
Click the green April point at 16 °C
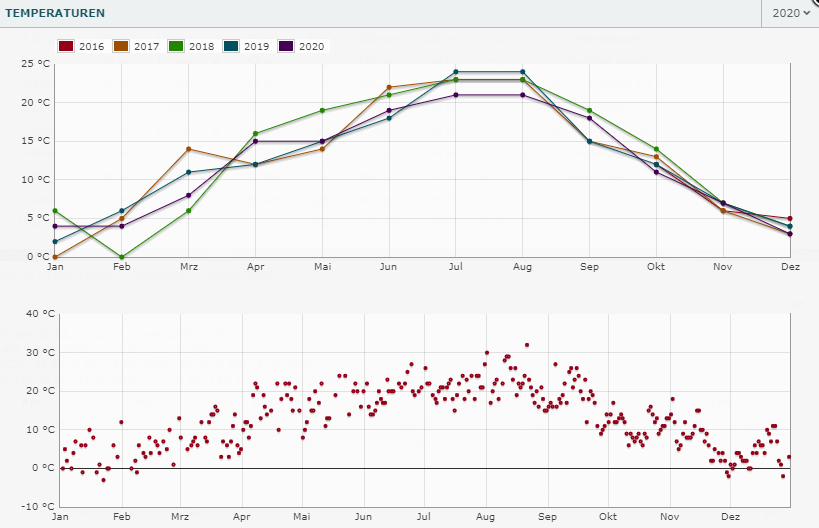[x=256, y=133]
